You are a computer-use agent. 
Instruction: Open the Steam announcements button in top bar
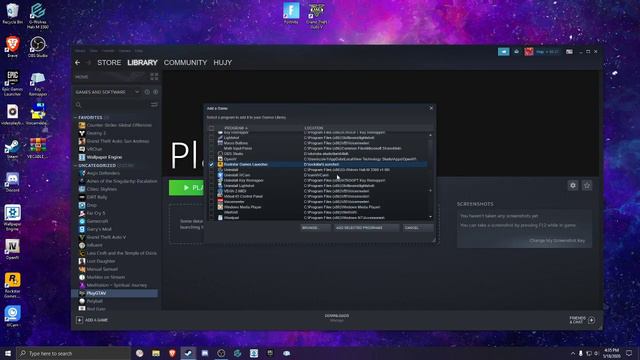(x=503, y=52)
